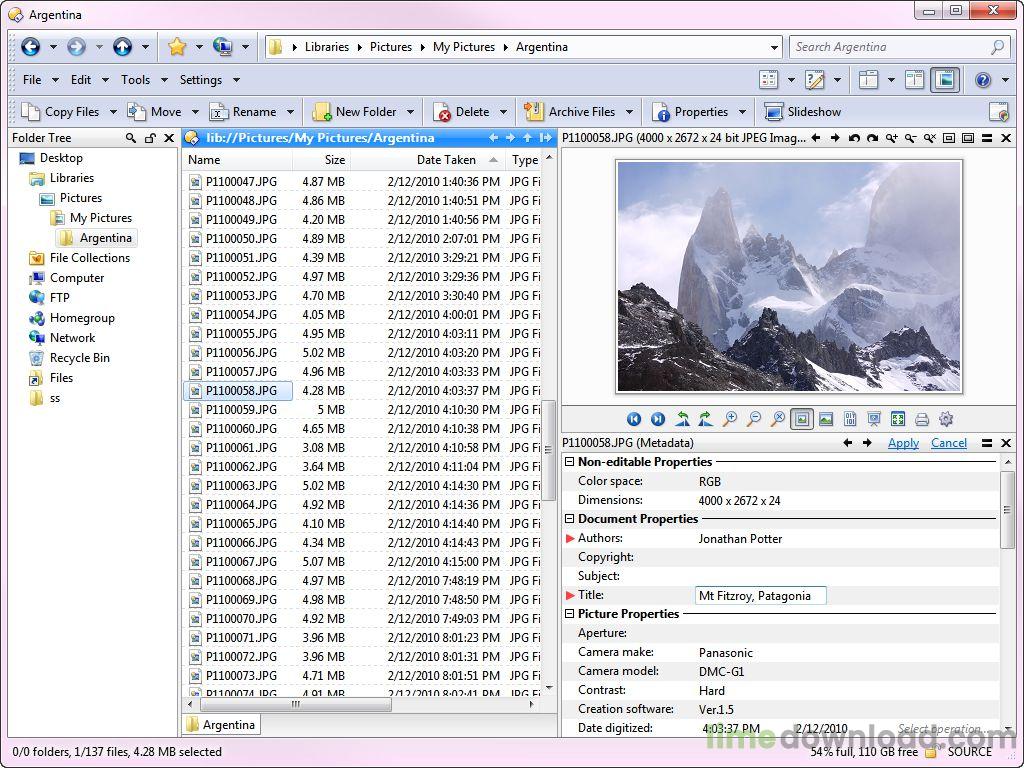Toggle the viewer pane display mode
This screenshot has width=1024, height=768.
click(801, 419)
